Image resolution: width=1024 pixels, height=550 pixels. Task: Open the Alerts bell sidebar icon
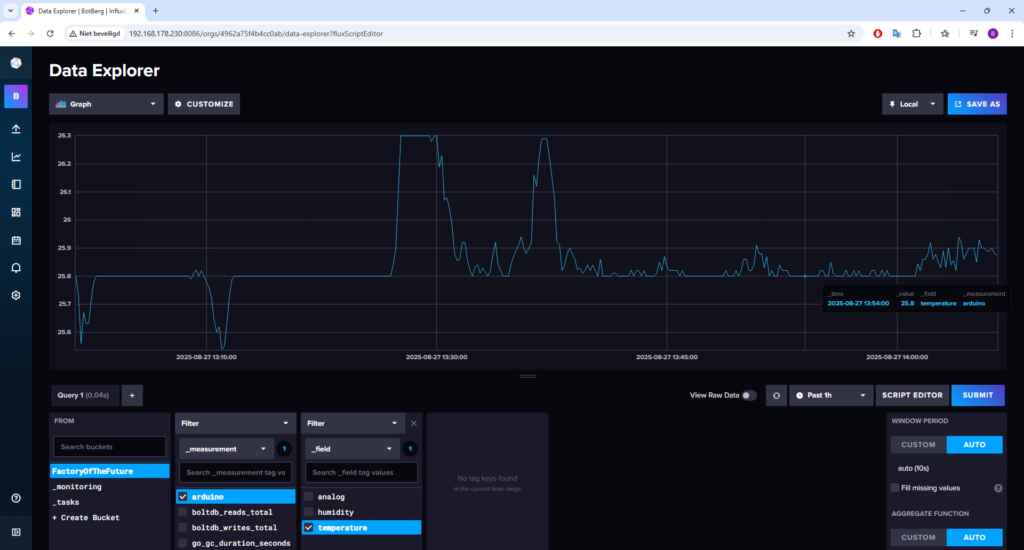pos(16,268)
